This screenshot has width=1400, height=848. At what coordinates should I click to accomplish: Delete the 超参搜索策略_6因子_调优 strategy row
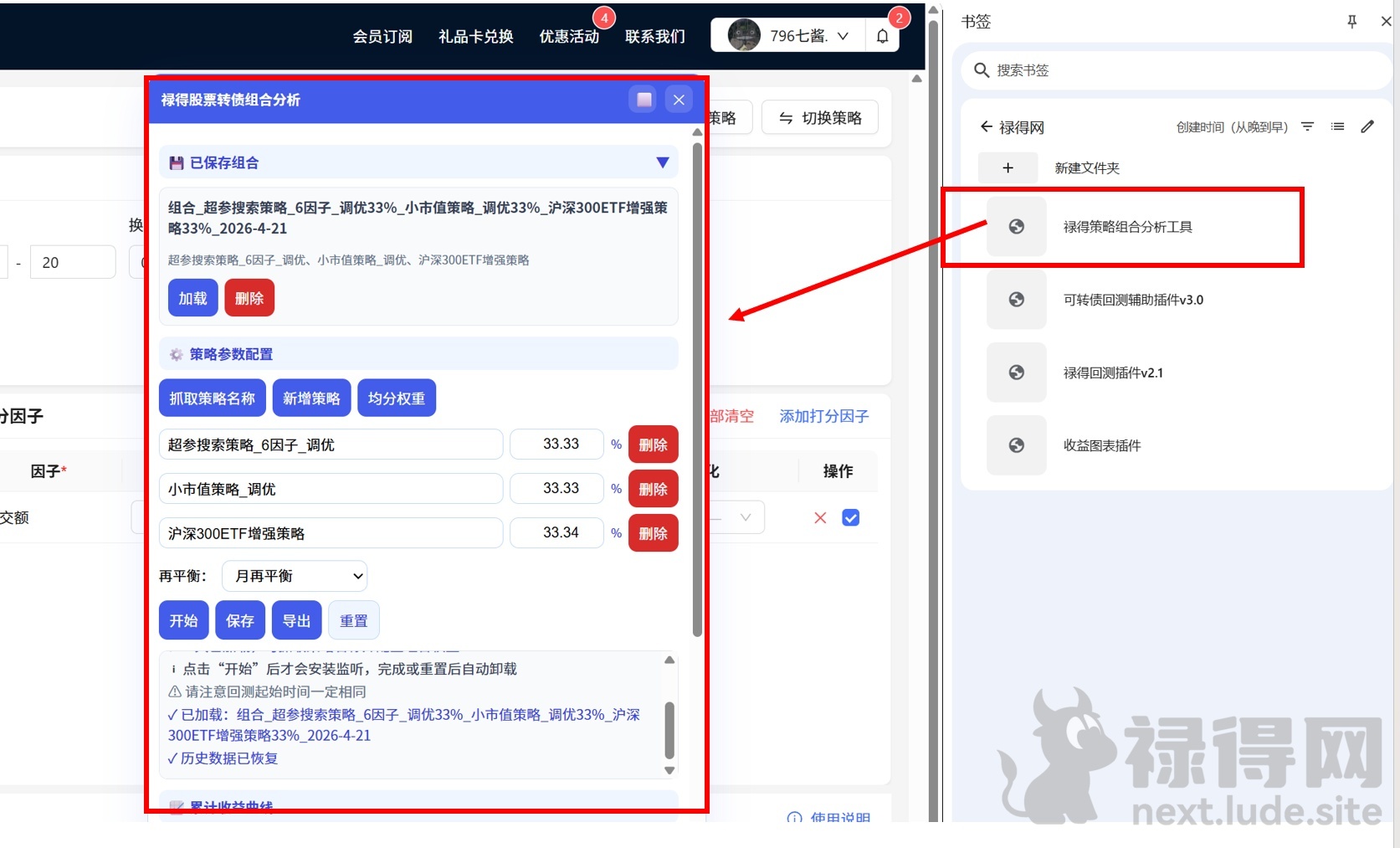point(653,445)
